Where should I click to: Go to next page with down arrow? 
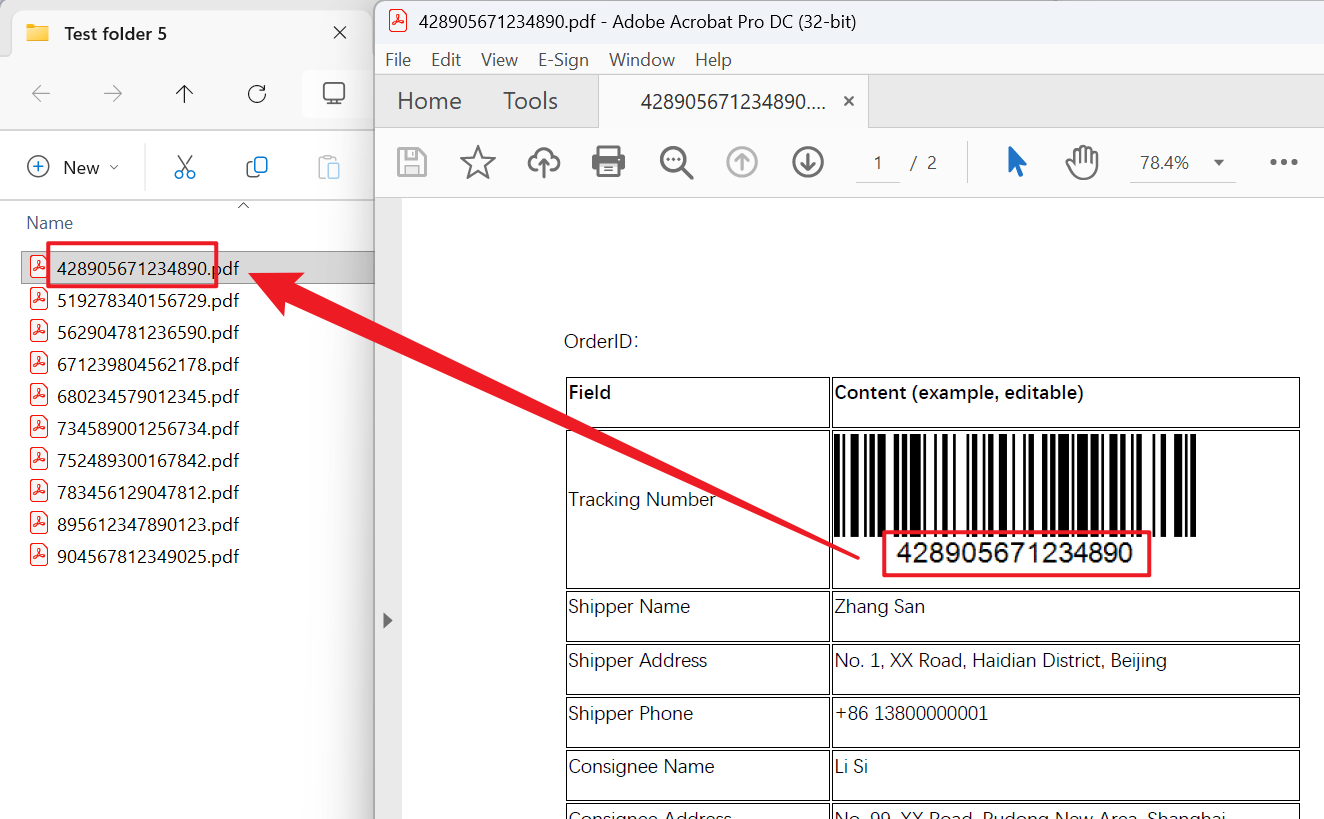807,162
